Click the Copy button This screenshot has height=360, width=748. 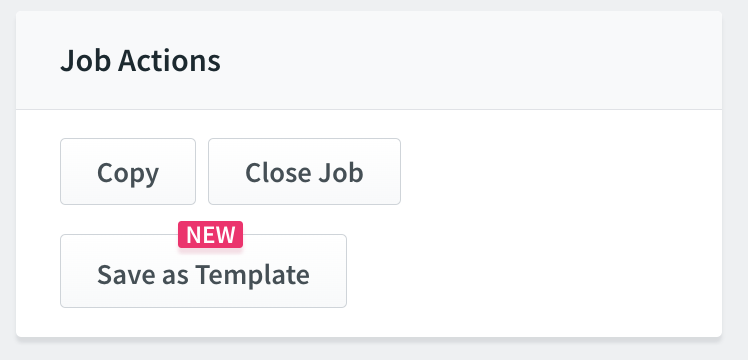[x=128, y=172]
